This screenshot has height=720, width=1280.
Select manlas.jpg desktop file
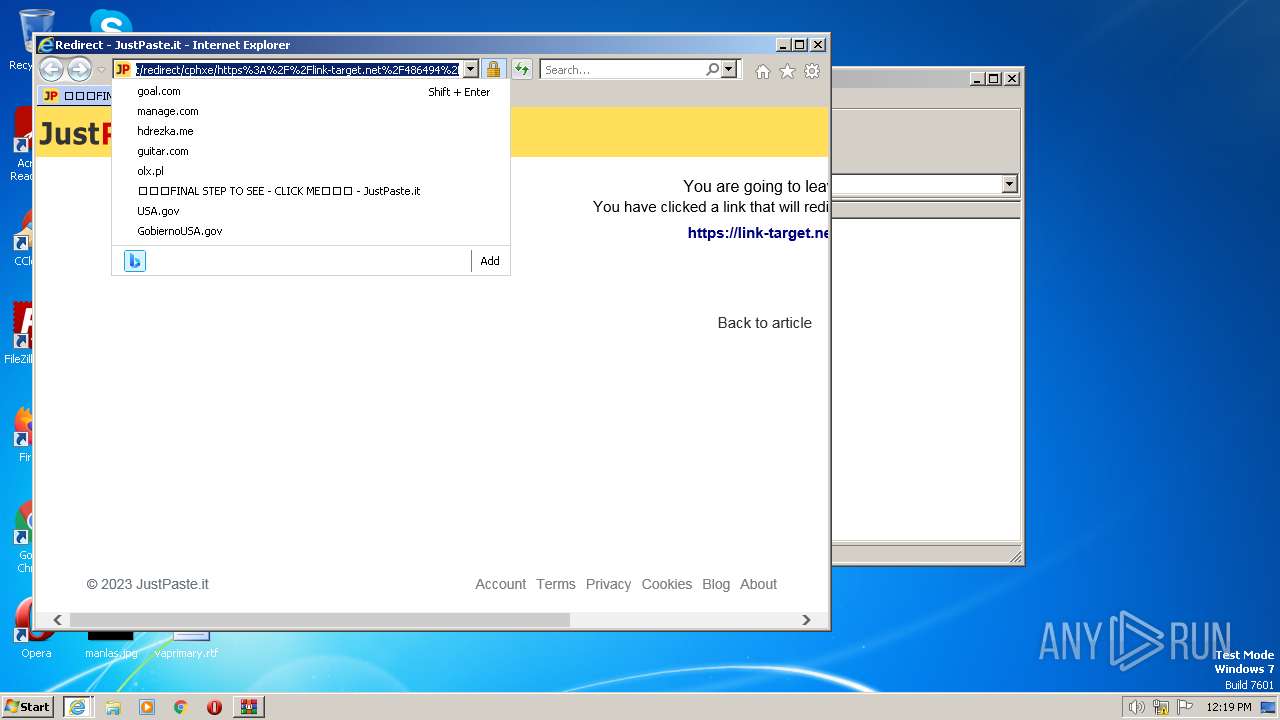(x=110, y=645)
